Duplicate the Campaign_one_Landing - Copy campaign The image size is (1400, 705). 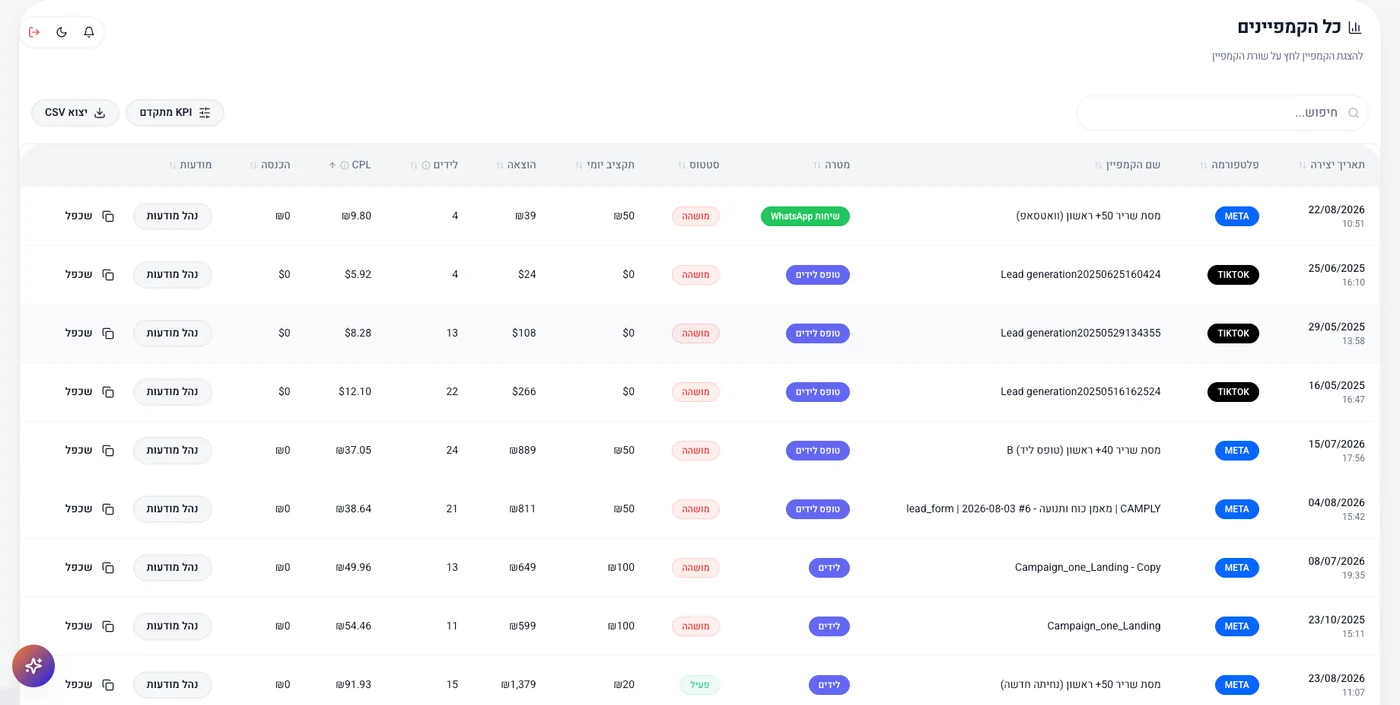90,567
